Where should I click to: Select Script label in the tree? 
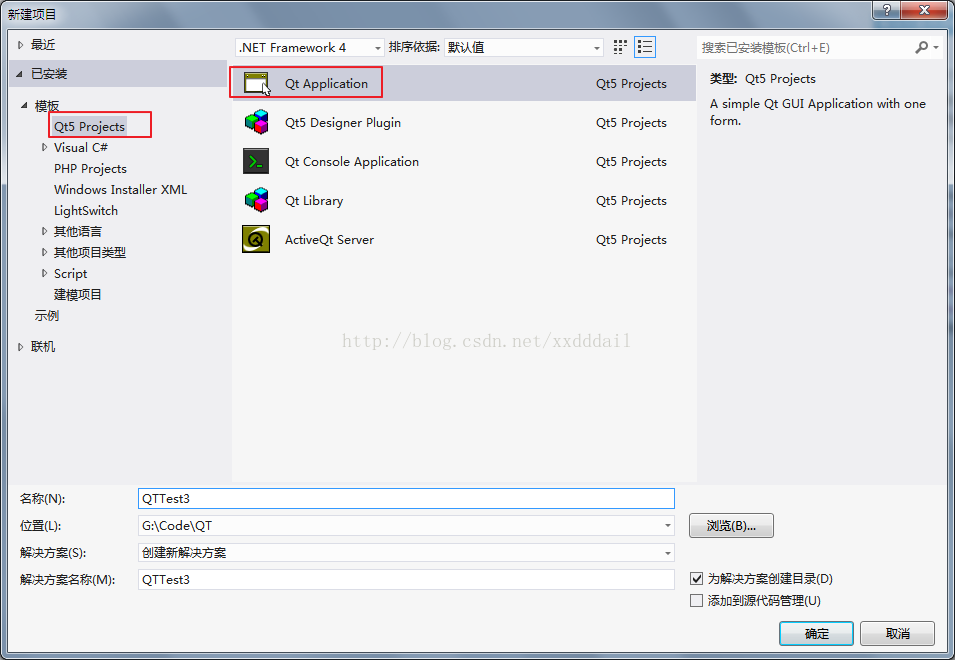click(71, 273)
